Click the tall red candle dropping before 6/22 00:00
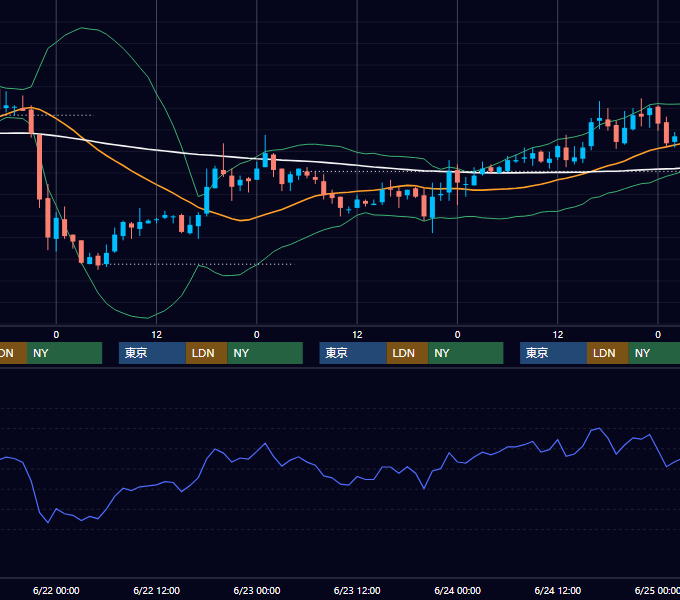 click(39, 167)
